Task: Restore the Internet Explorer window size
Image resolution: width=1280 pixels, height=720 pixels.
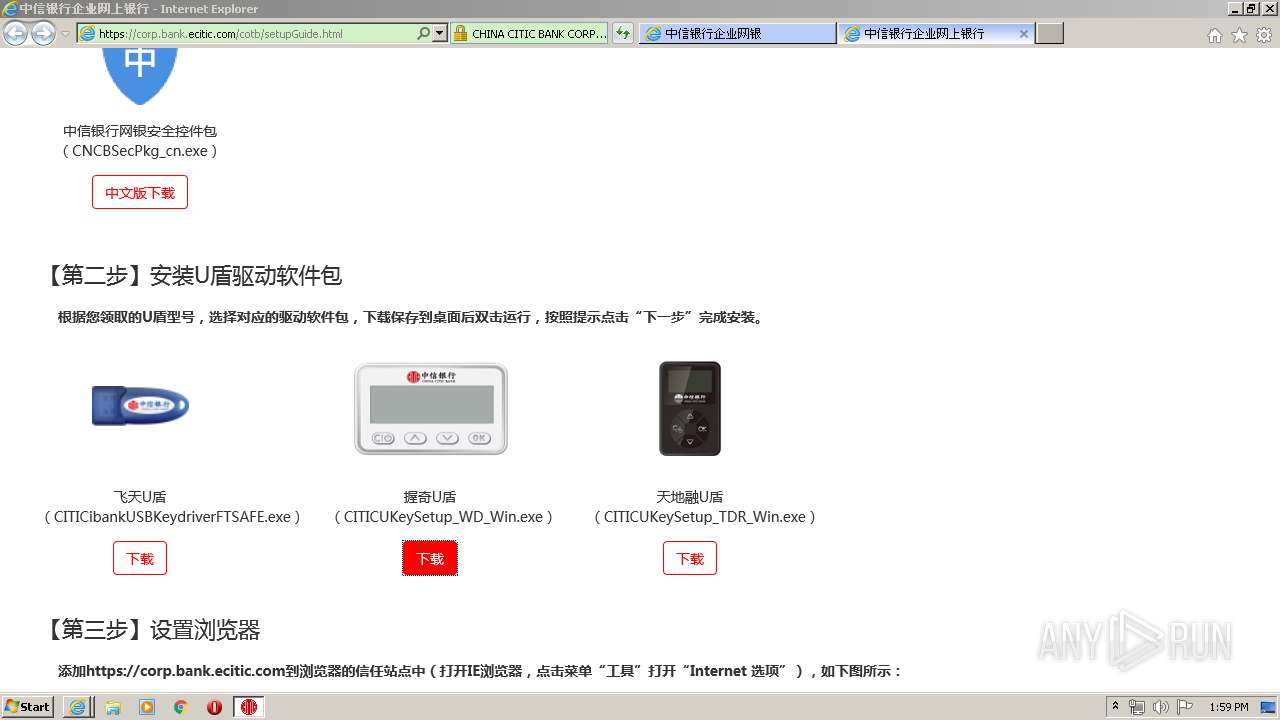Action: coord(1252,8)
